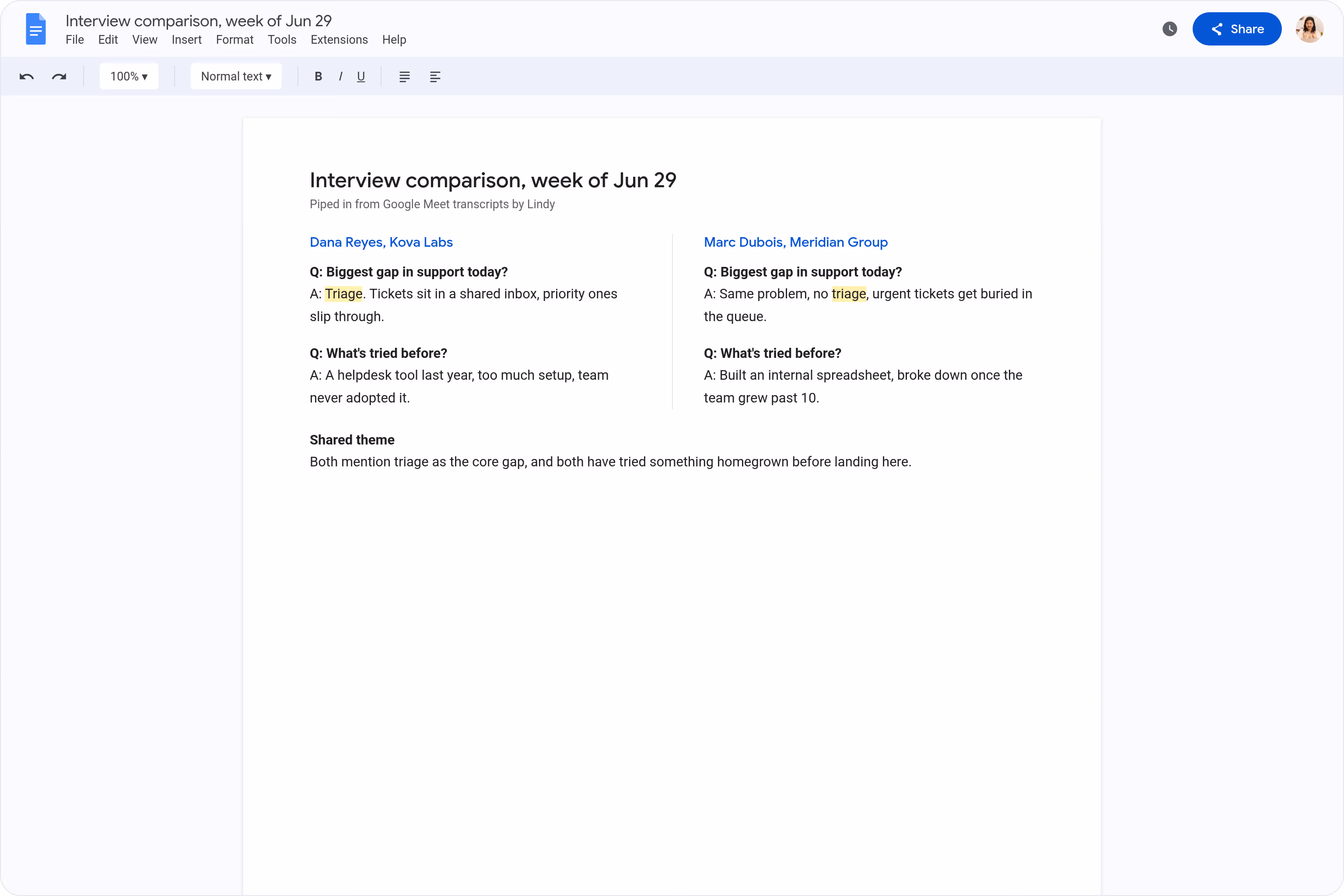Click the highlighted word Triage in Dana's answer
The height and width of the screenshot is (896, 1344).
343,294
